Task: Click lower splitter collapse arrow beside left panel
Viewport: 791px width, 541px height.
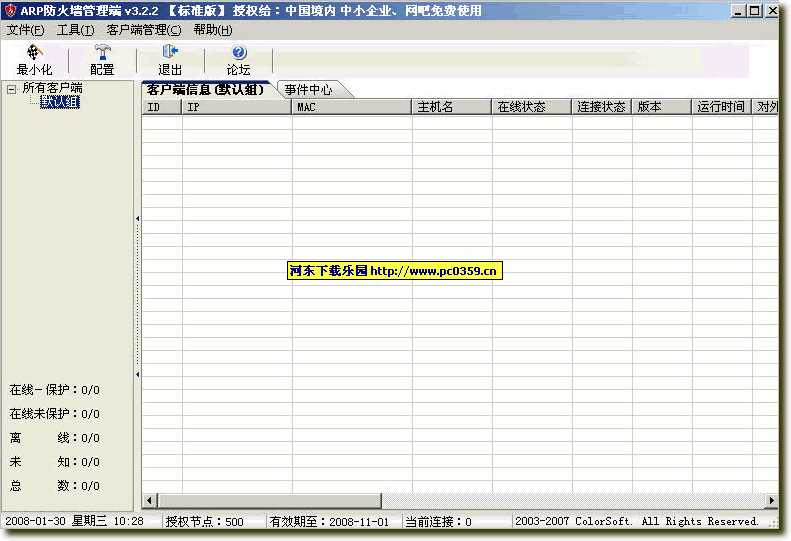Action: [137, 374]
